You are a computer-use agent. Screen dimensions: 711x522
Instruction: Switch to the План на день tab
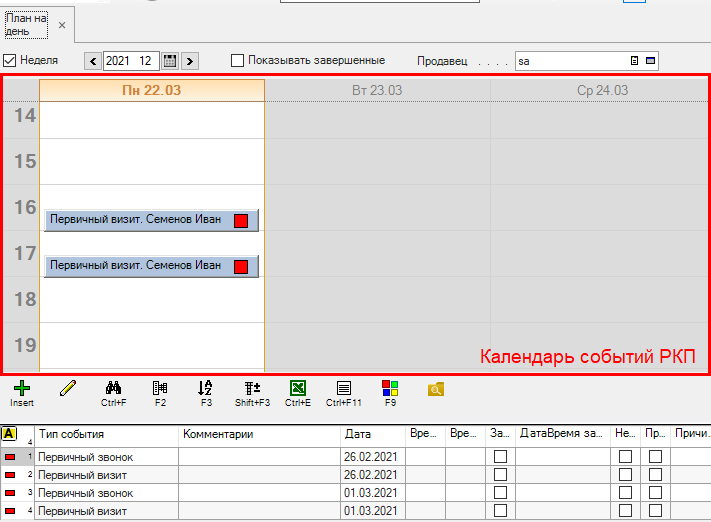click(25, 22)
